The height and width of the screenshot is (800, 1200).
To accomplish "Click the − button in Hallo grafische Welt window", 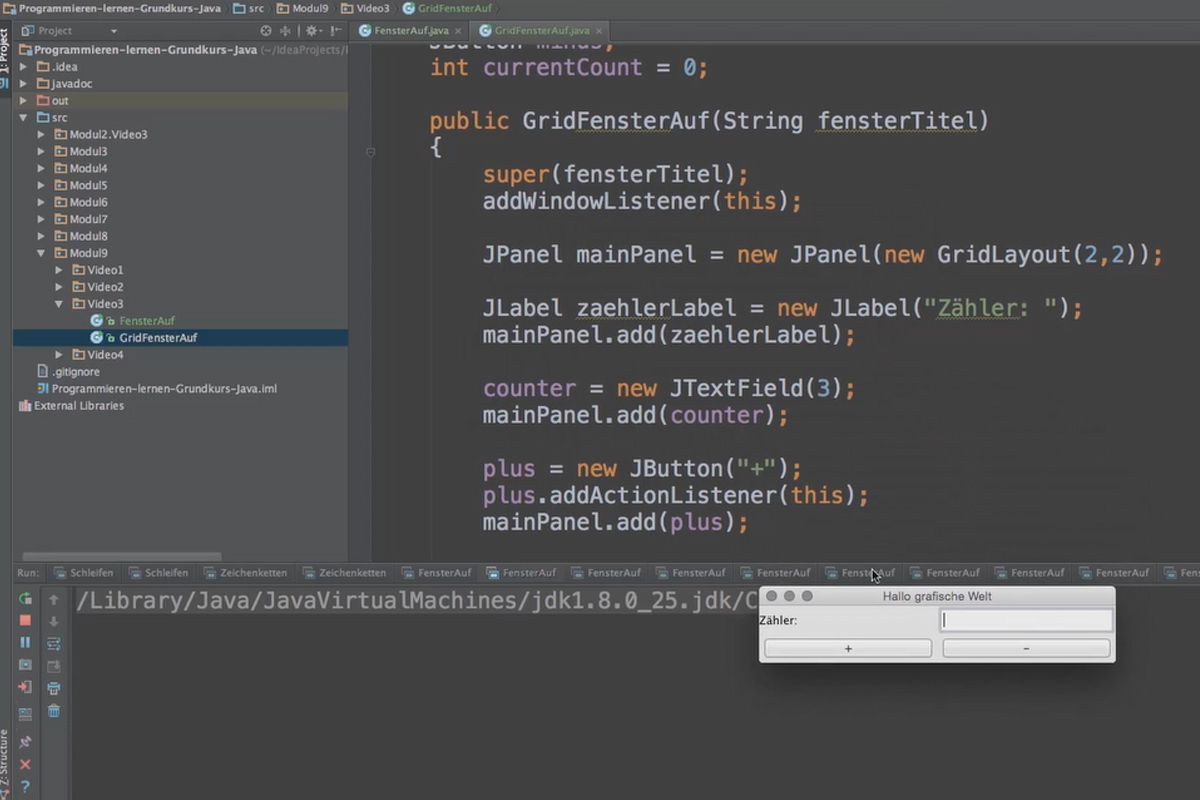I will pos(1026,649).
